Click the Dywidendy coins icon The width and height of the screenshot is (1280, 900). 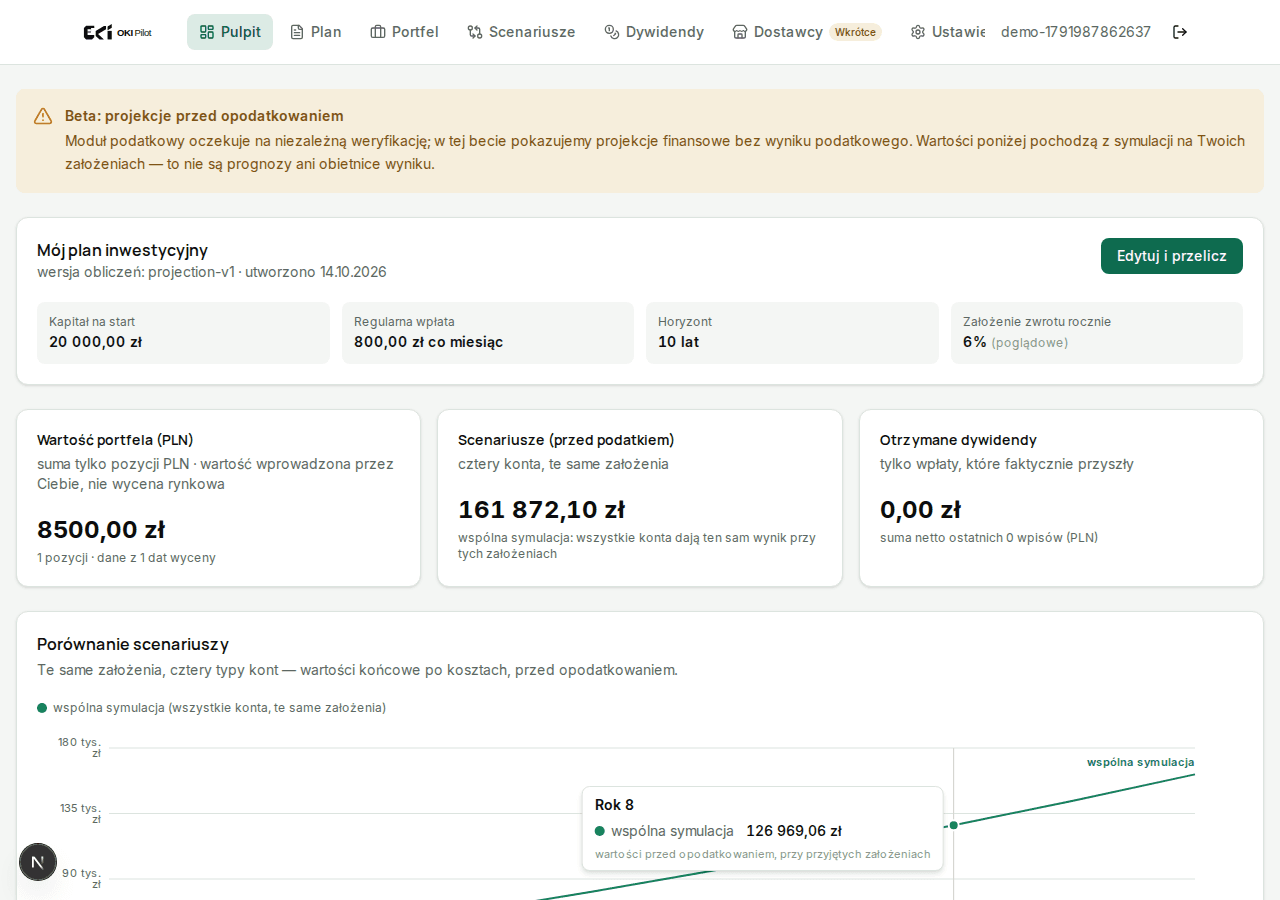tap(612, 32)
